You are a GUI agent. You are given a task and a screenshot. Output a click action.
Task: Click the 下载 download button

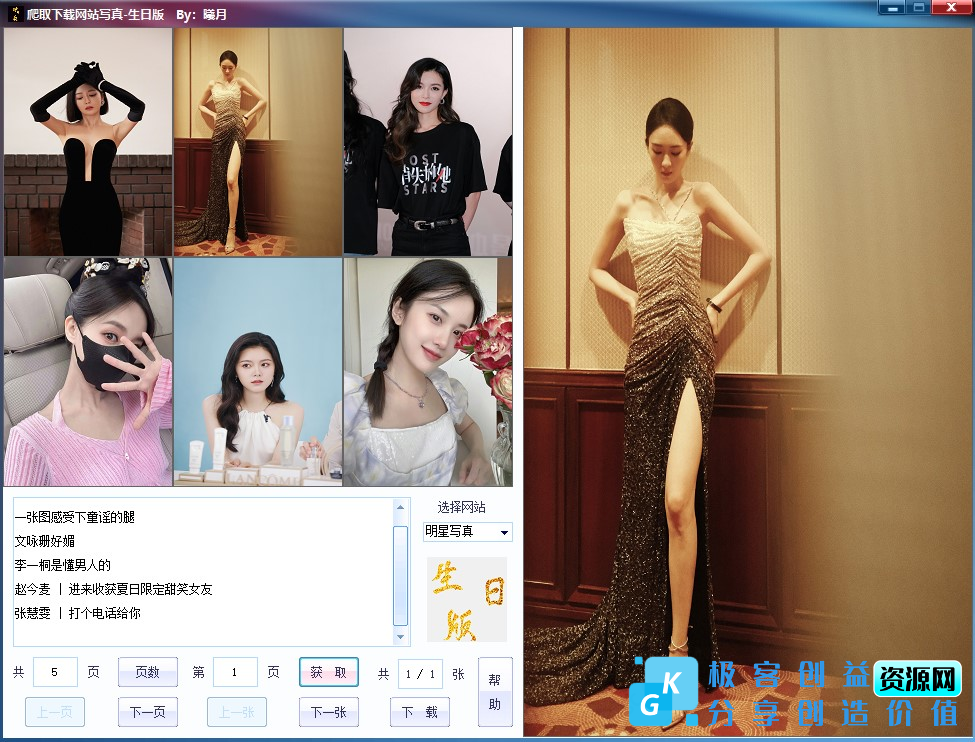click(x=419, y=712)
